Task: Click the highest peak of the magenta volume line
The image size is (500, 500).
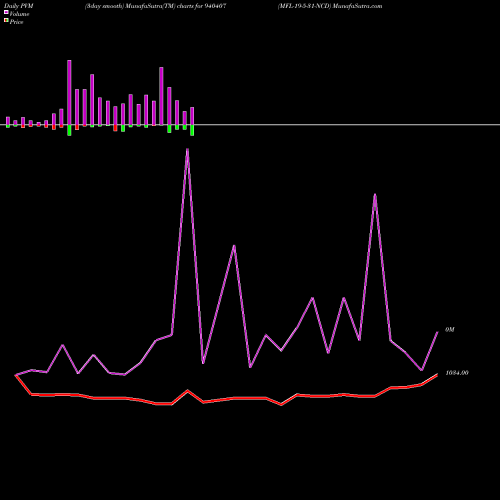Action: click(187, 149)
